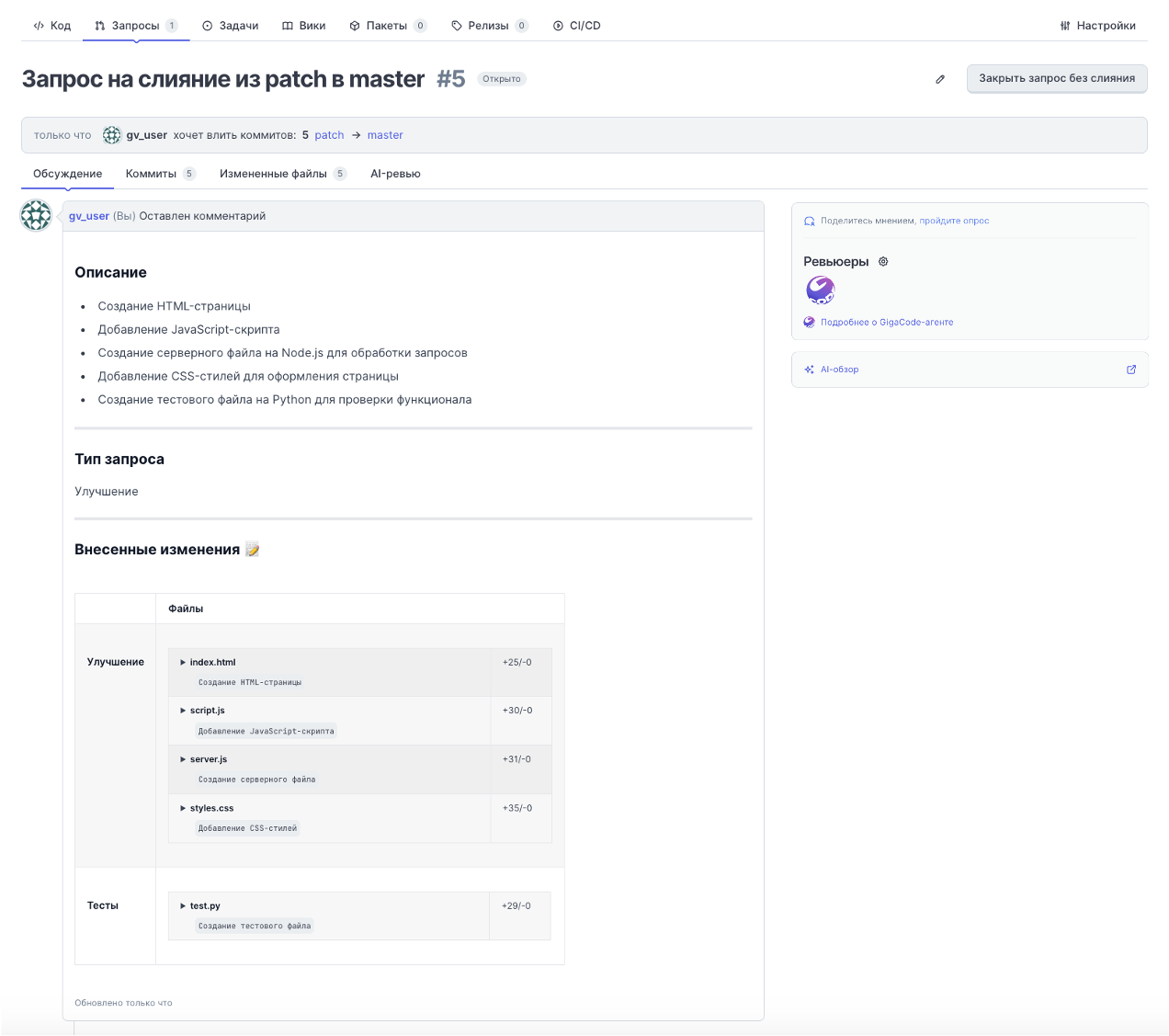Image resolution: width=1169 pixels, height=1036 pixels.
Task: Click the +30/-0 diff stat for script.js
Action: (x=517, y=711)
